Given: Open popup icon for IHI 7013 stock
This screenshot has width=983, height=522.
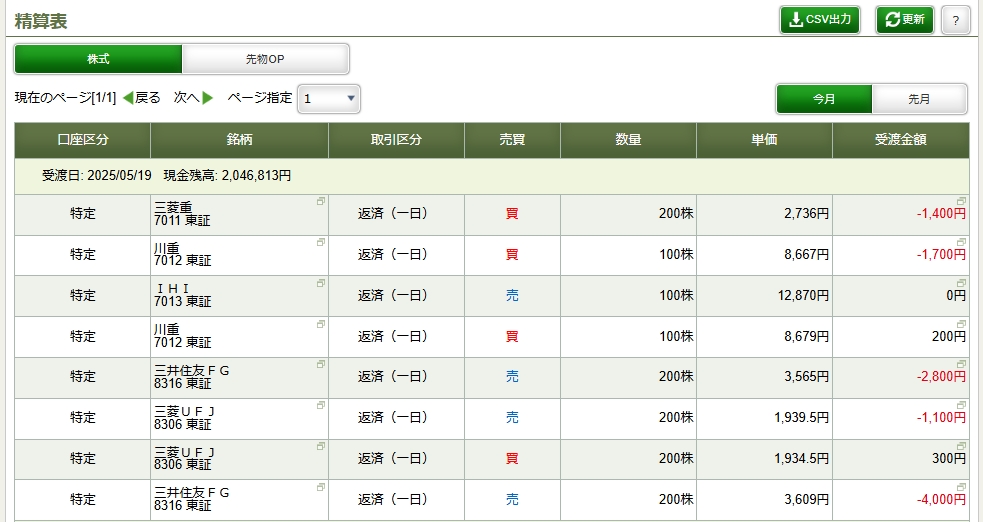Looking at the screenshot, I should point(320,283).
